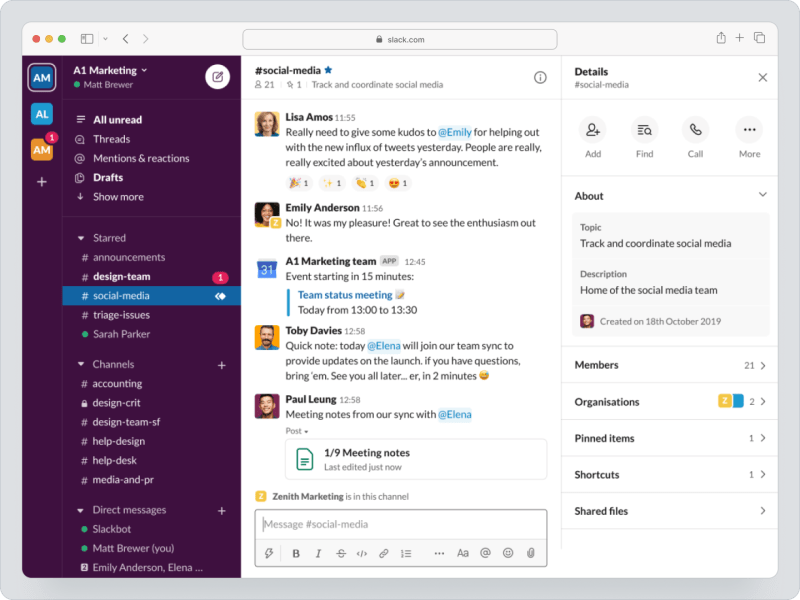Screen dimensions: 800x600
Task: Open the shortcuts lightning bolt in composer
Action: pyautogui.click(x=269, y=553)
